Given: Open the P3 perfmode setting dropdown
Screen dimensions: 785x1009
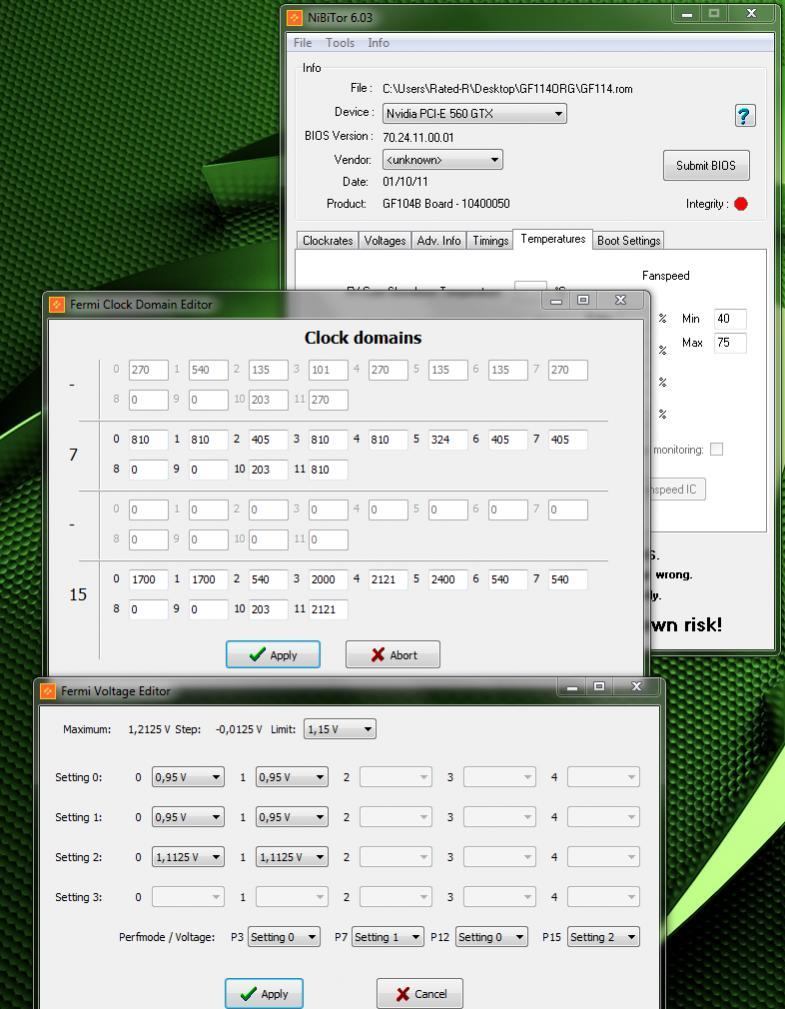Looking at the screenshot, I should coord(284,937).
